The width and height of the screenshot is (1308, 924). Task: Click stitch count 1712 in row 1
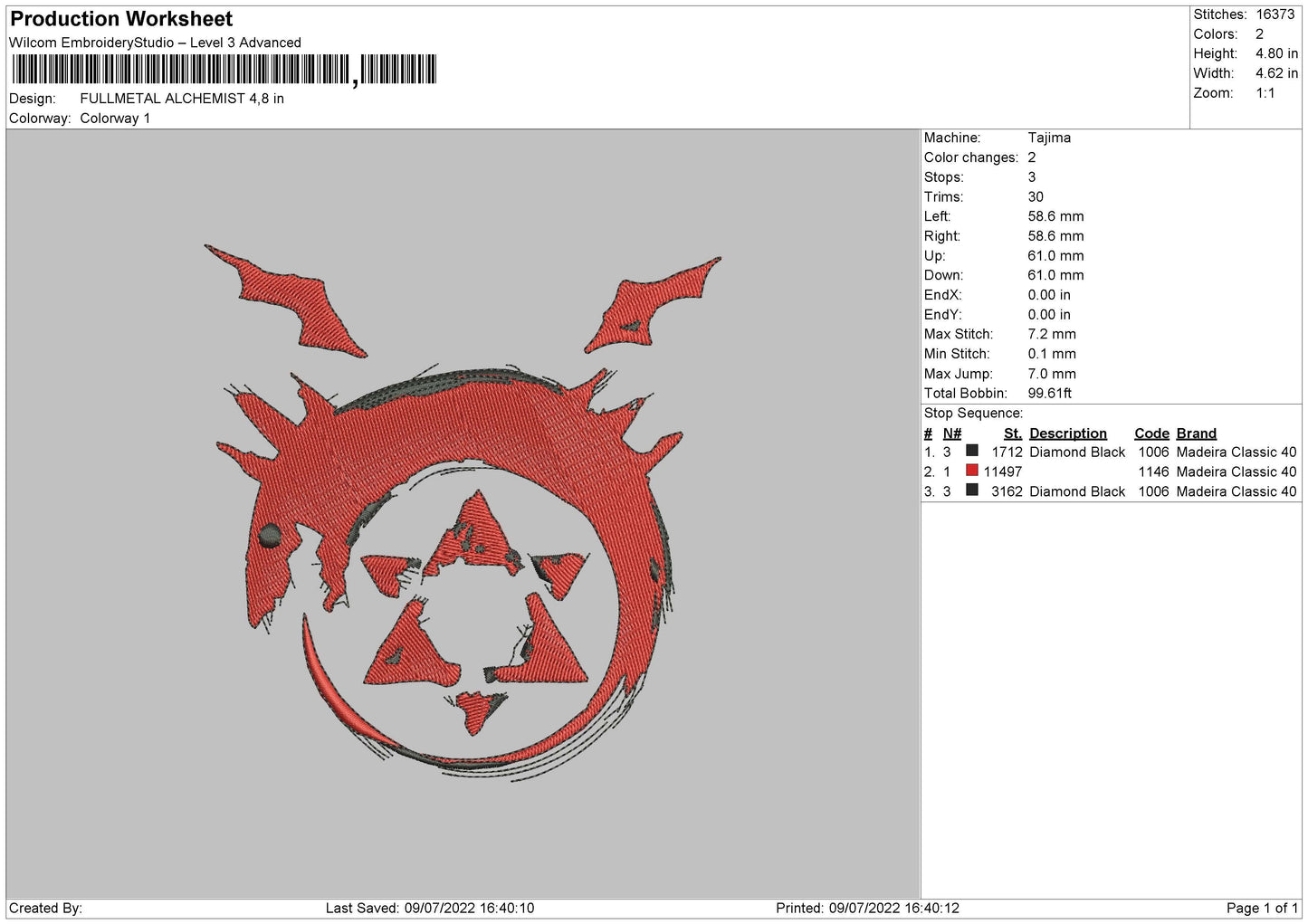pos(1007,452)
